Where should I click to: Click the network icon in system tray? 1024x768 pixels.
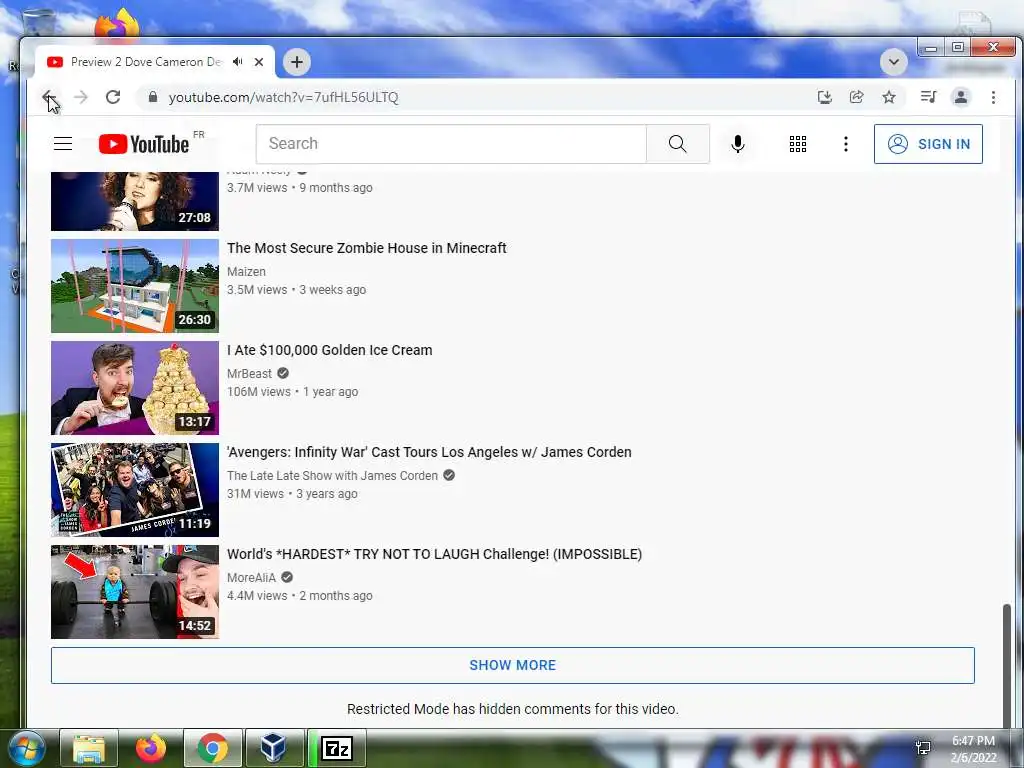[923, 748]
